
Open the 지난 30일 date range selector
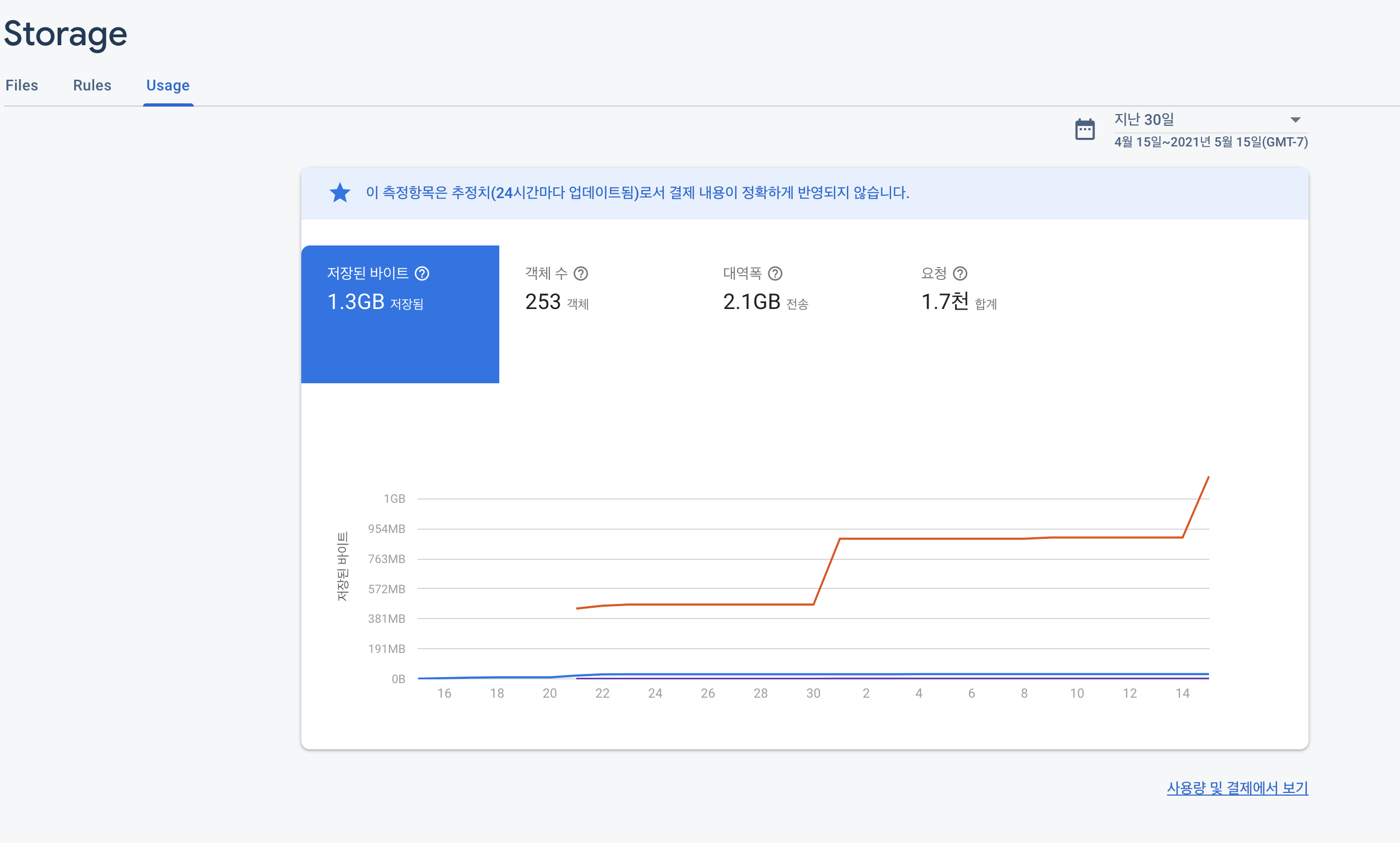coord(1143,120)
